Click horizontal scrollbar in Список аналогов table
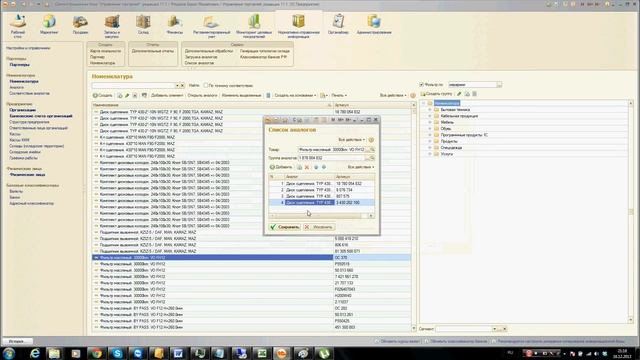This screenshot has height=360, width=640. [x=318, y=216]
